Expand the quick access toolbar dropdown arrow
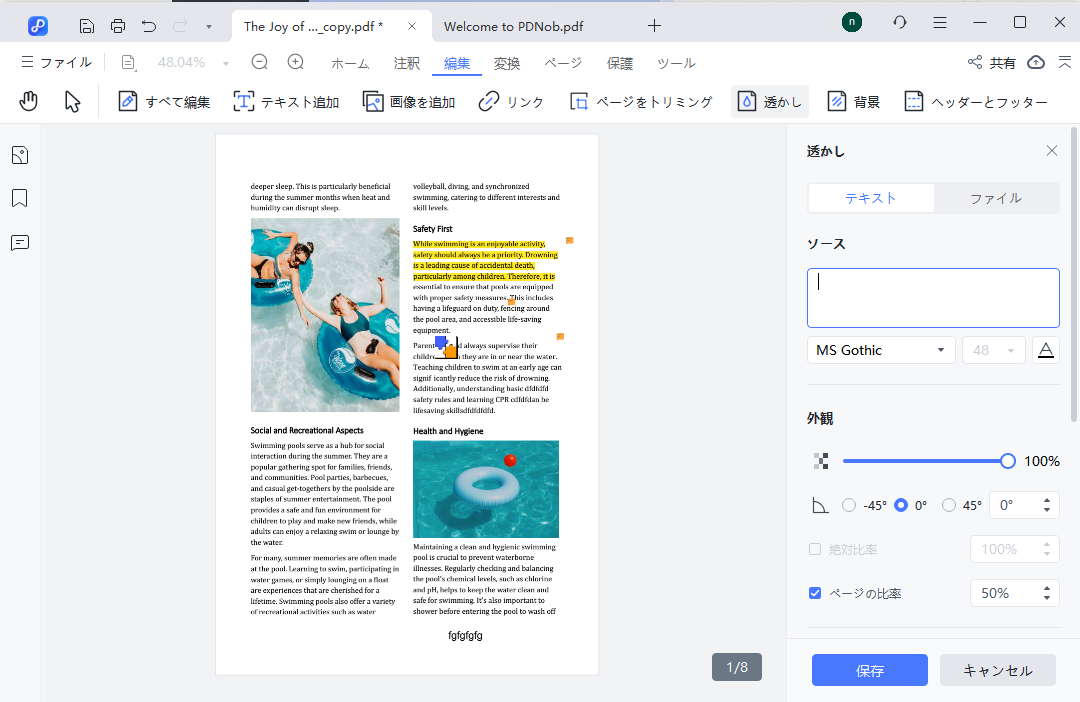Image resolution: width=1080 pixels, height=702 pixels. (208, 25)
